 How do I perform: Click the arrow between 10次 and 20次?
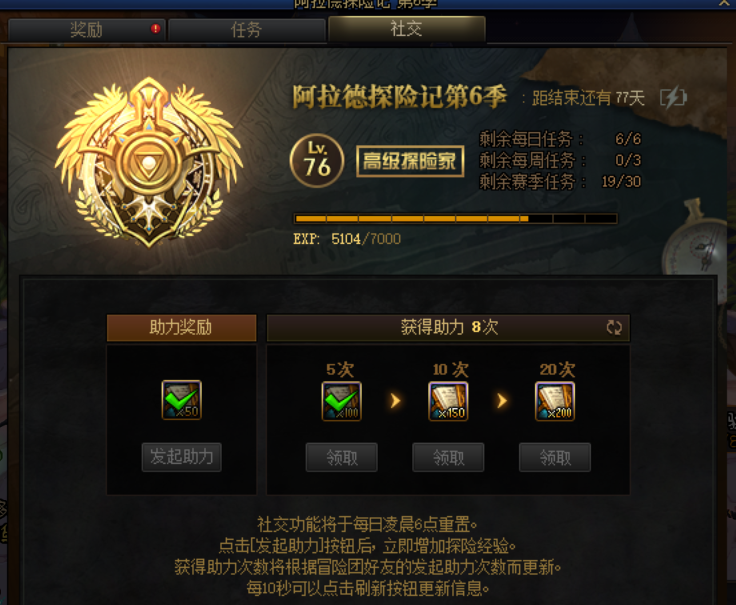pos(502,400)
